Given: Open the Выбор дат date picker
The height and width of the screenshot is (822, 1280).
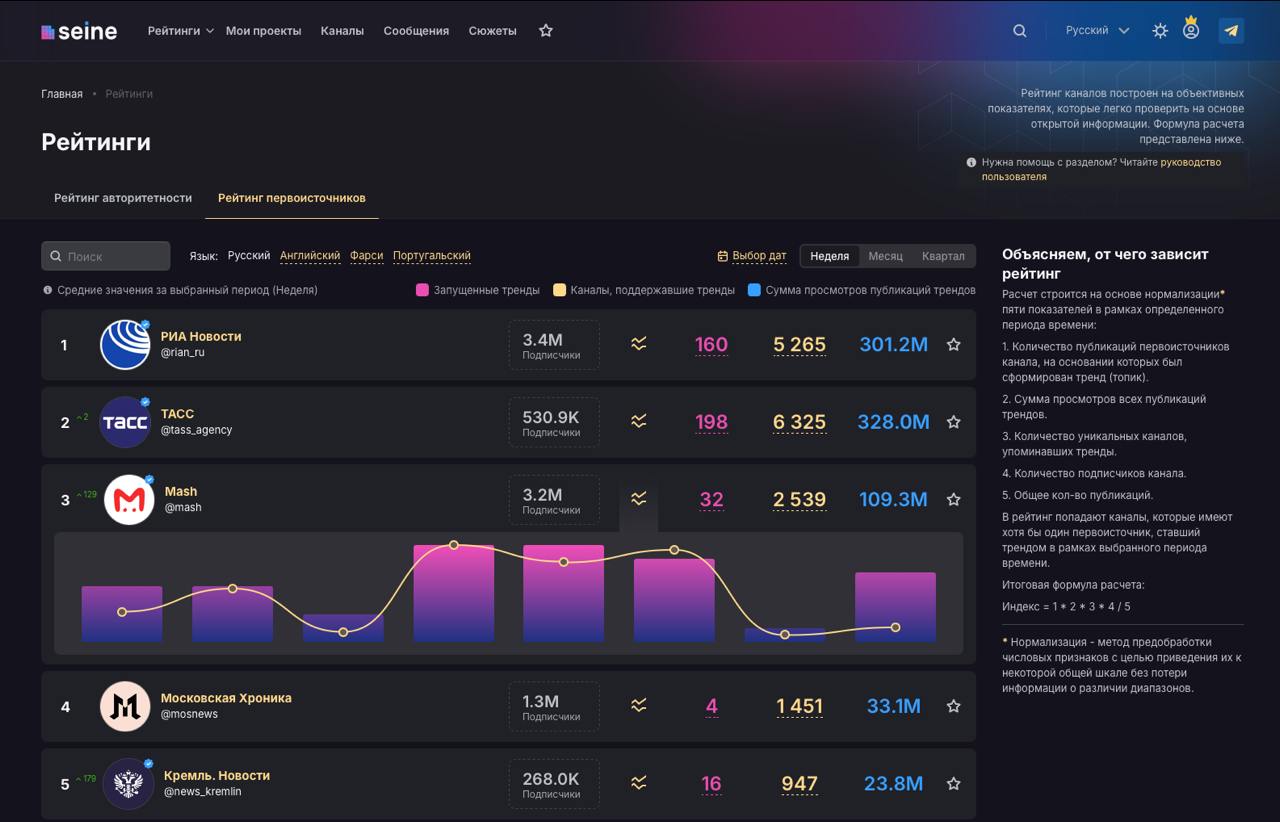Looking at the screenshot, I should pos(752,256).
